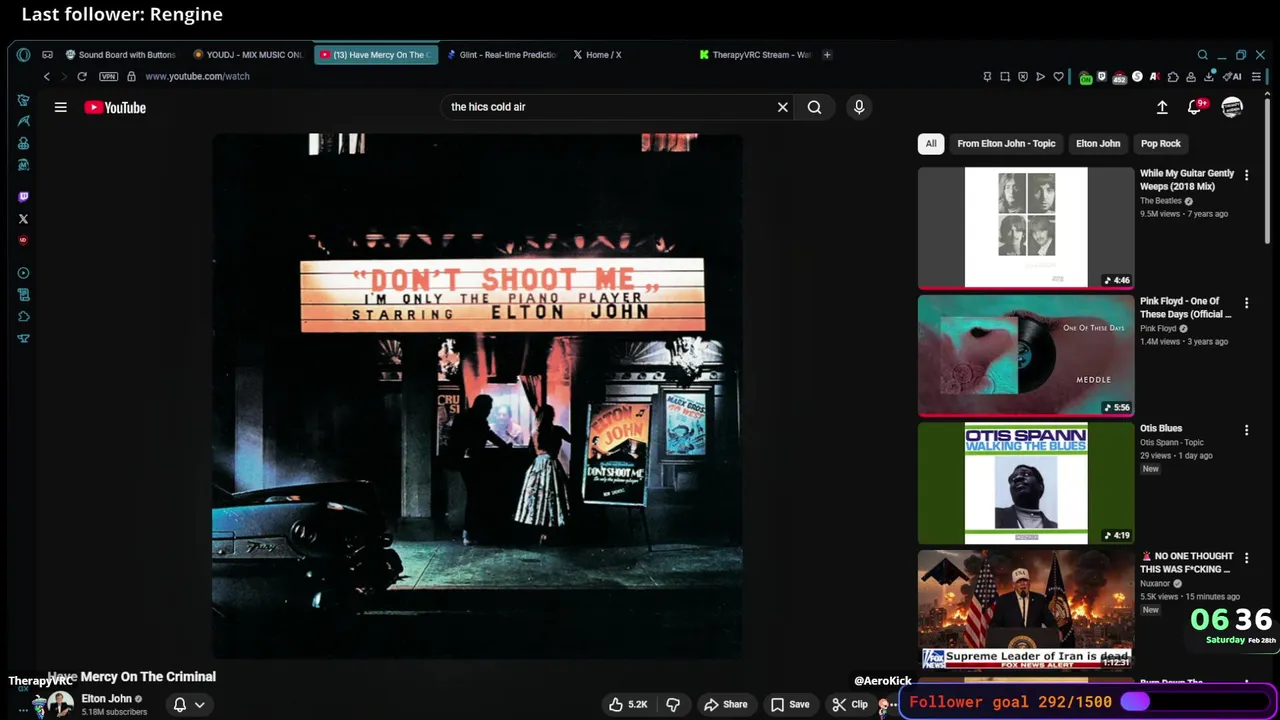Select From Elton John - Topic chip
This screenshot has height=720, width=1280.
[1006, 144]
